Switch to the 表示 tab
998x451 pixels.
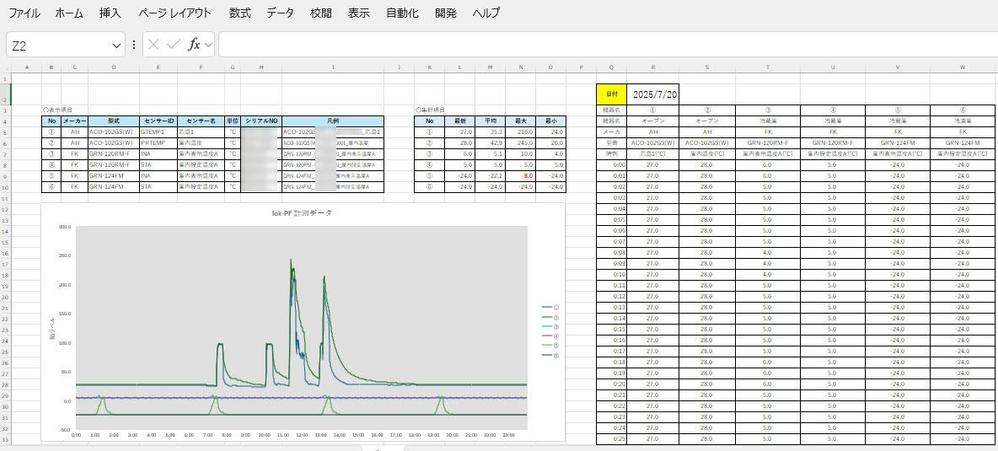pyautogui.click(x=359, y=13)
